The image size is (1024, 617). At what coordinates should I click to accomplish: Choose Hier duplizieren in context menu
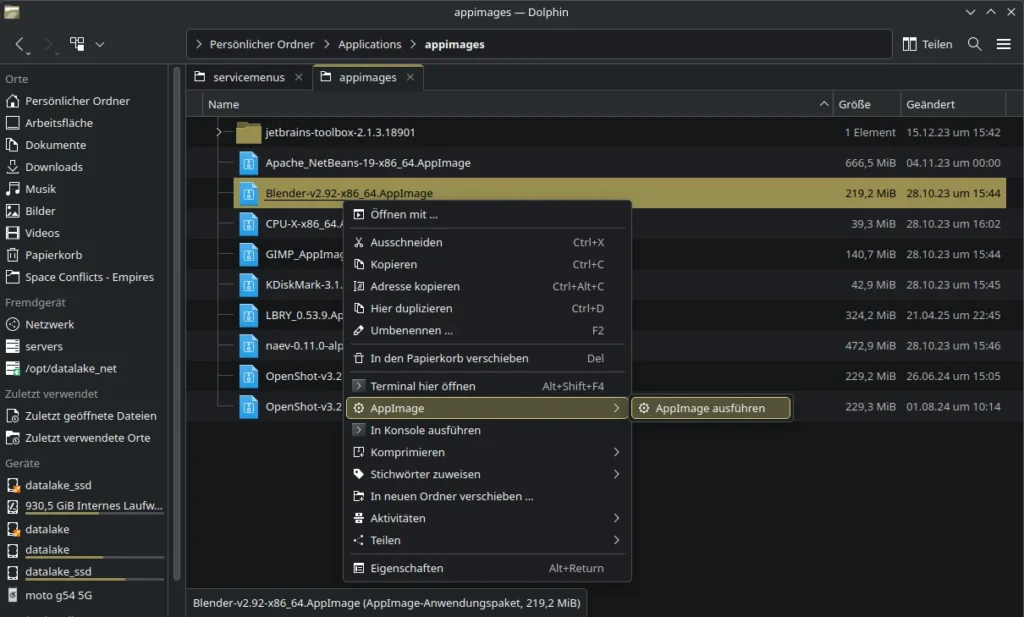pos(487,308)
